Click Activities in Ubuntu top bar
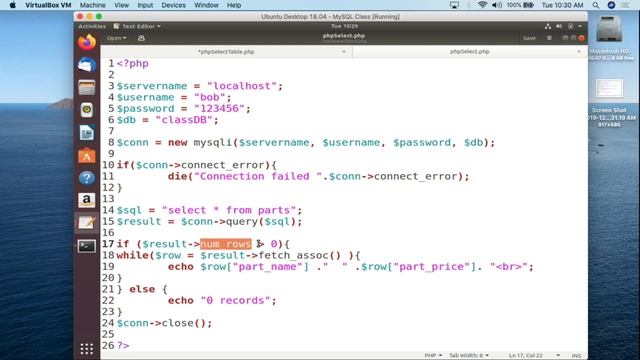 click(x=92, y=26)
